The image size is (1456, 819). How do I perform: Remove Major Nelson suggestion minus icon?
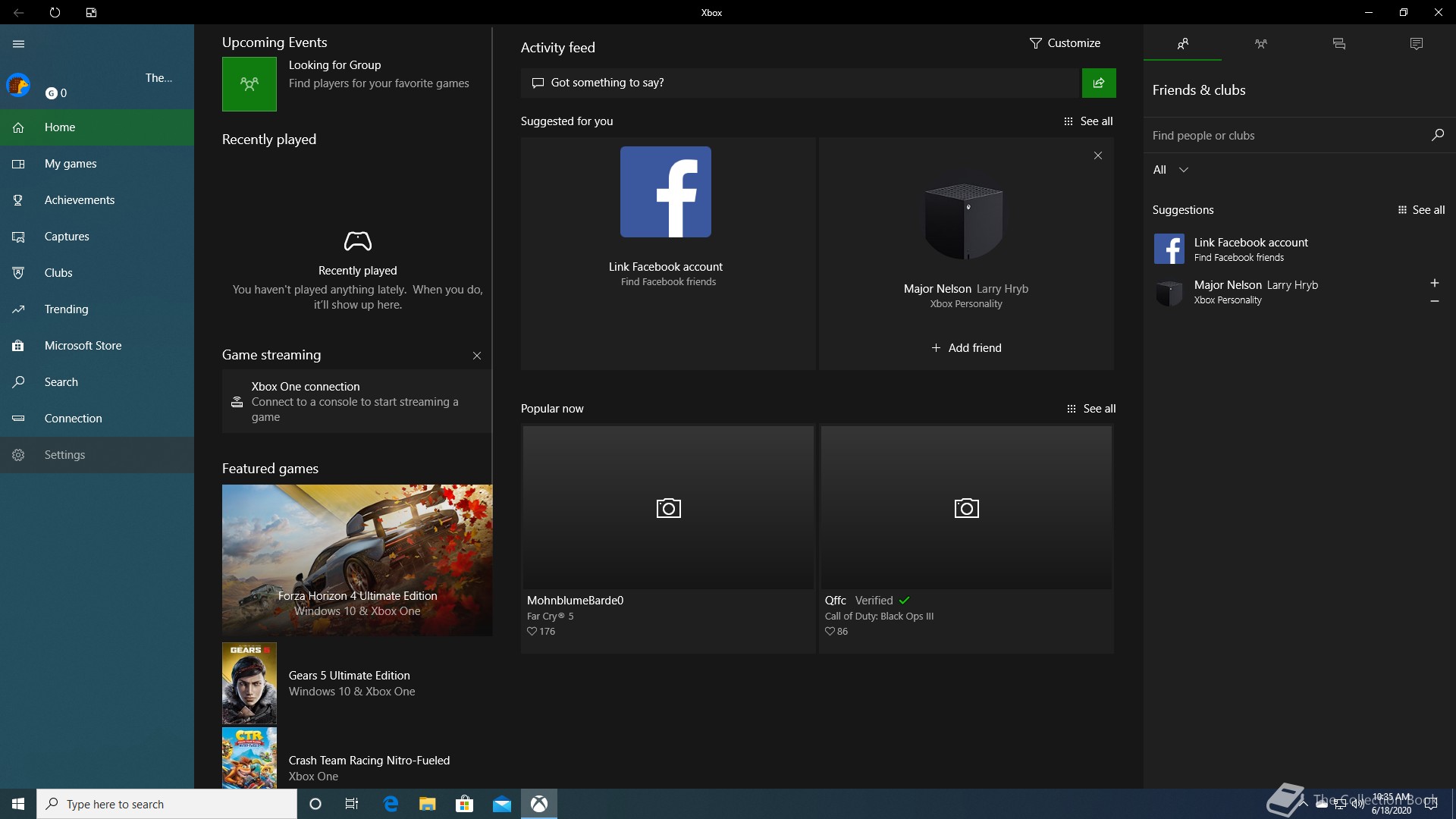pos(1435,301)
